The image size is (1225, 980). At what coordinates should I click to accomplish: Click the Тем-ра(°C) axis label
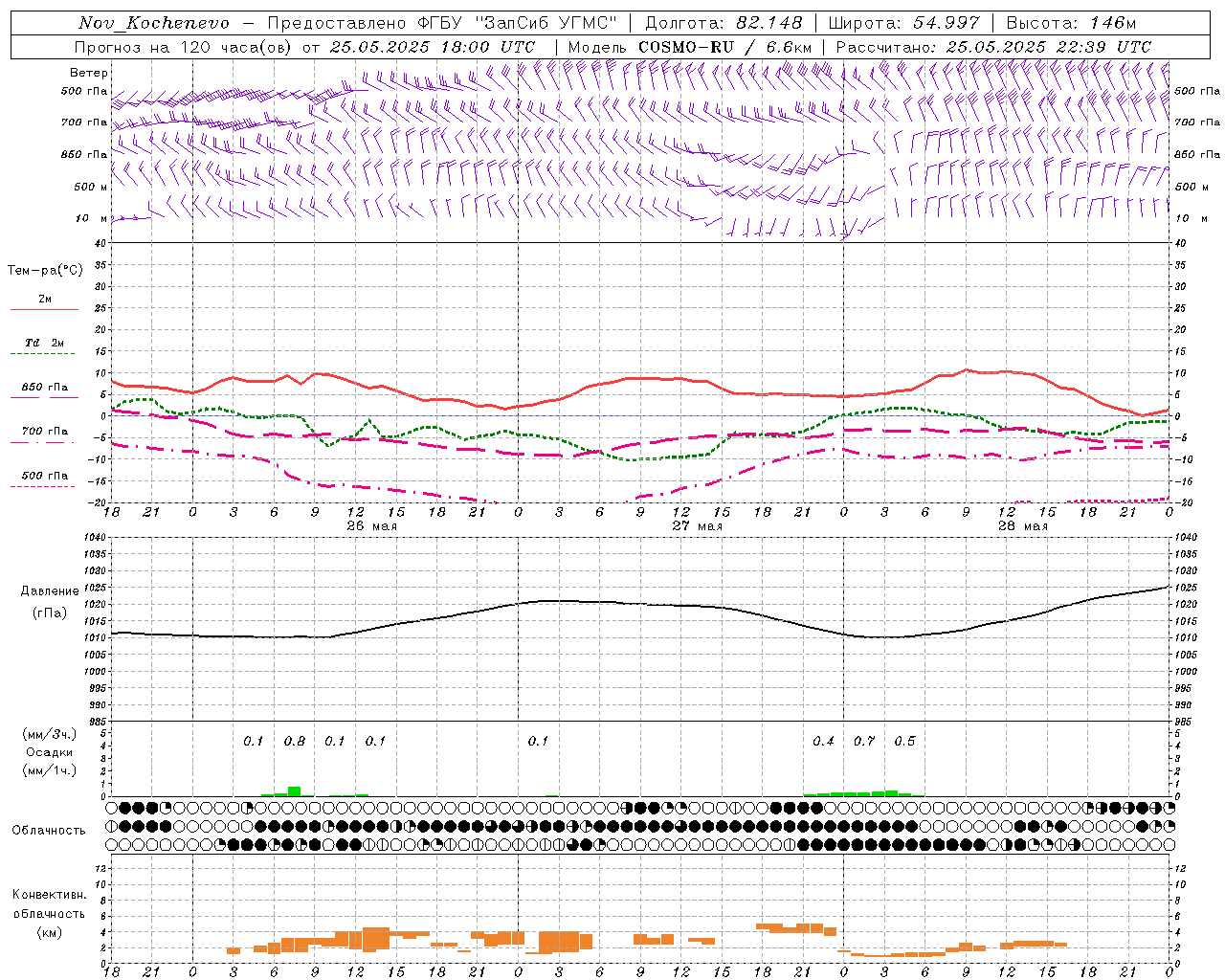coord(45,271)
